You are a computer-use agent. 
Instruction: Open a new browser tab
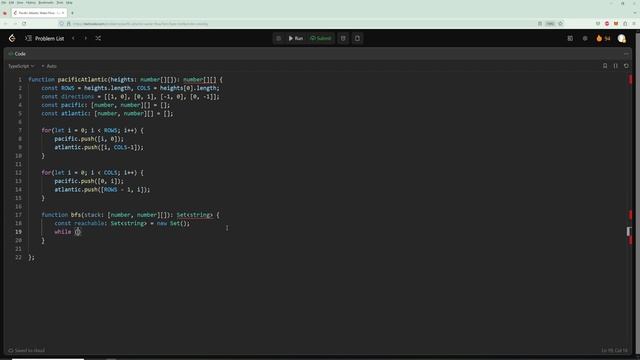[72, 13]
